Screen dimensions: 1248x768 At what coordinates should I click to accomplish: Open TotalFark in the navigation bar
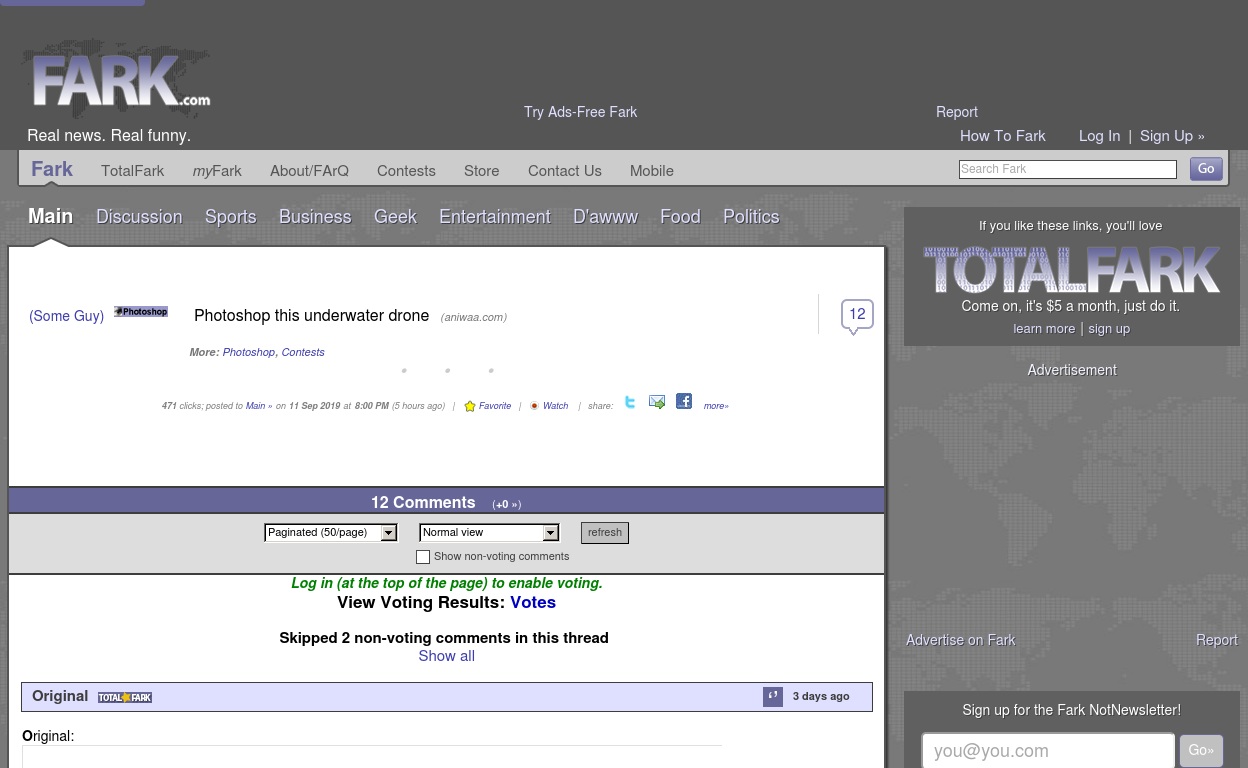tap(133, 171)
